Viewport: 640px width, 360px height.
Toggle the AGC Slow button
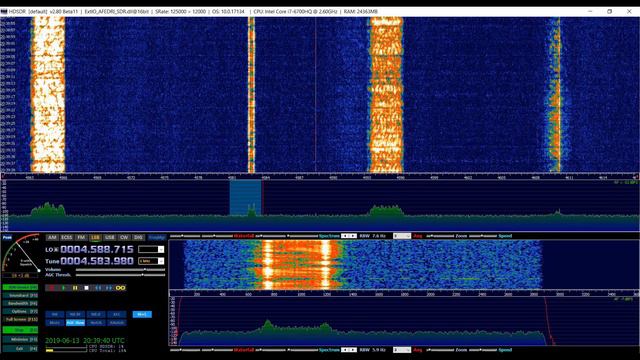click(75, 322)
